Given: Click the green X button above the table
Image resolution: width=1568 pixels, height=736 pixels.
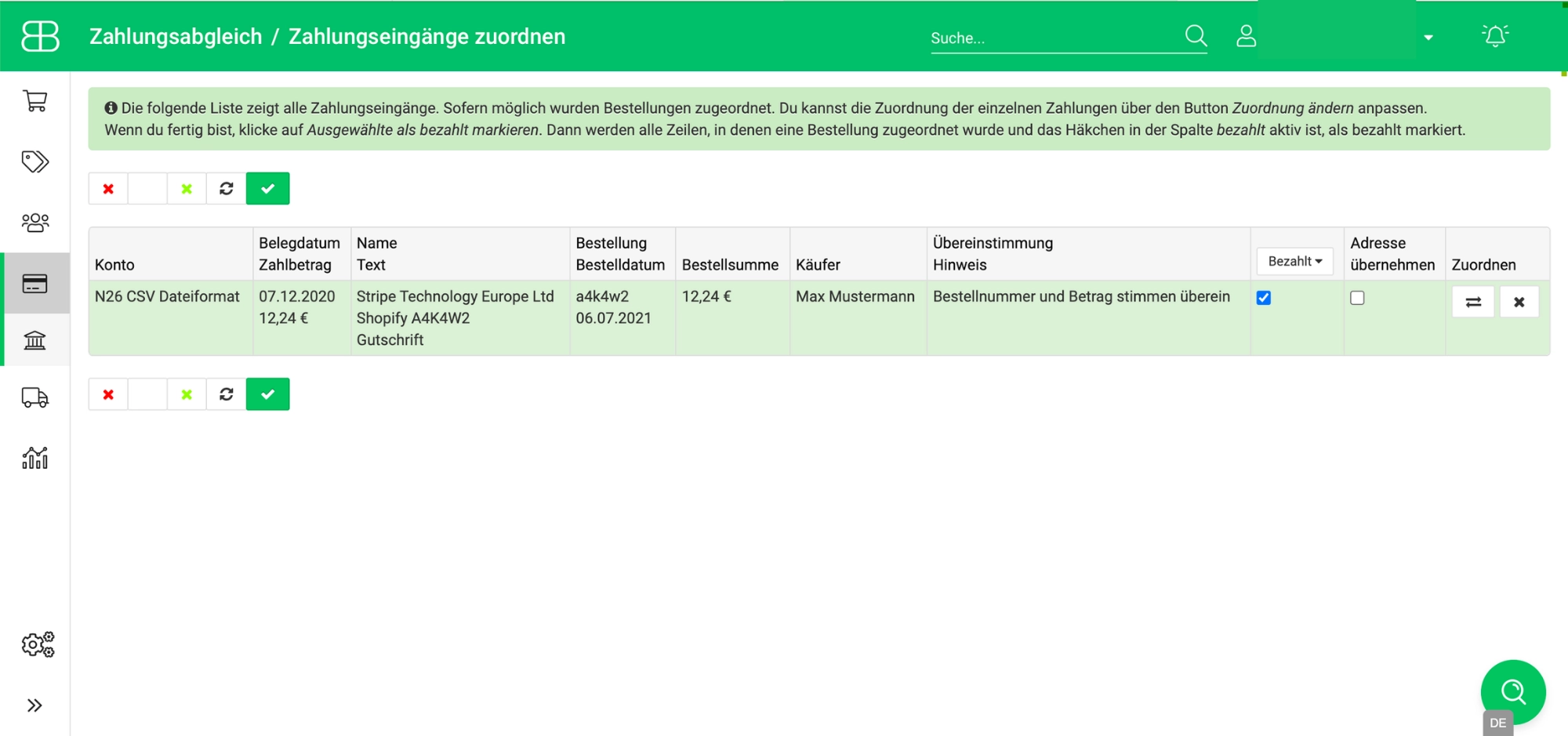Looking at the screenshot, I should click(x=187, y=189).
